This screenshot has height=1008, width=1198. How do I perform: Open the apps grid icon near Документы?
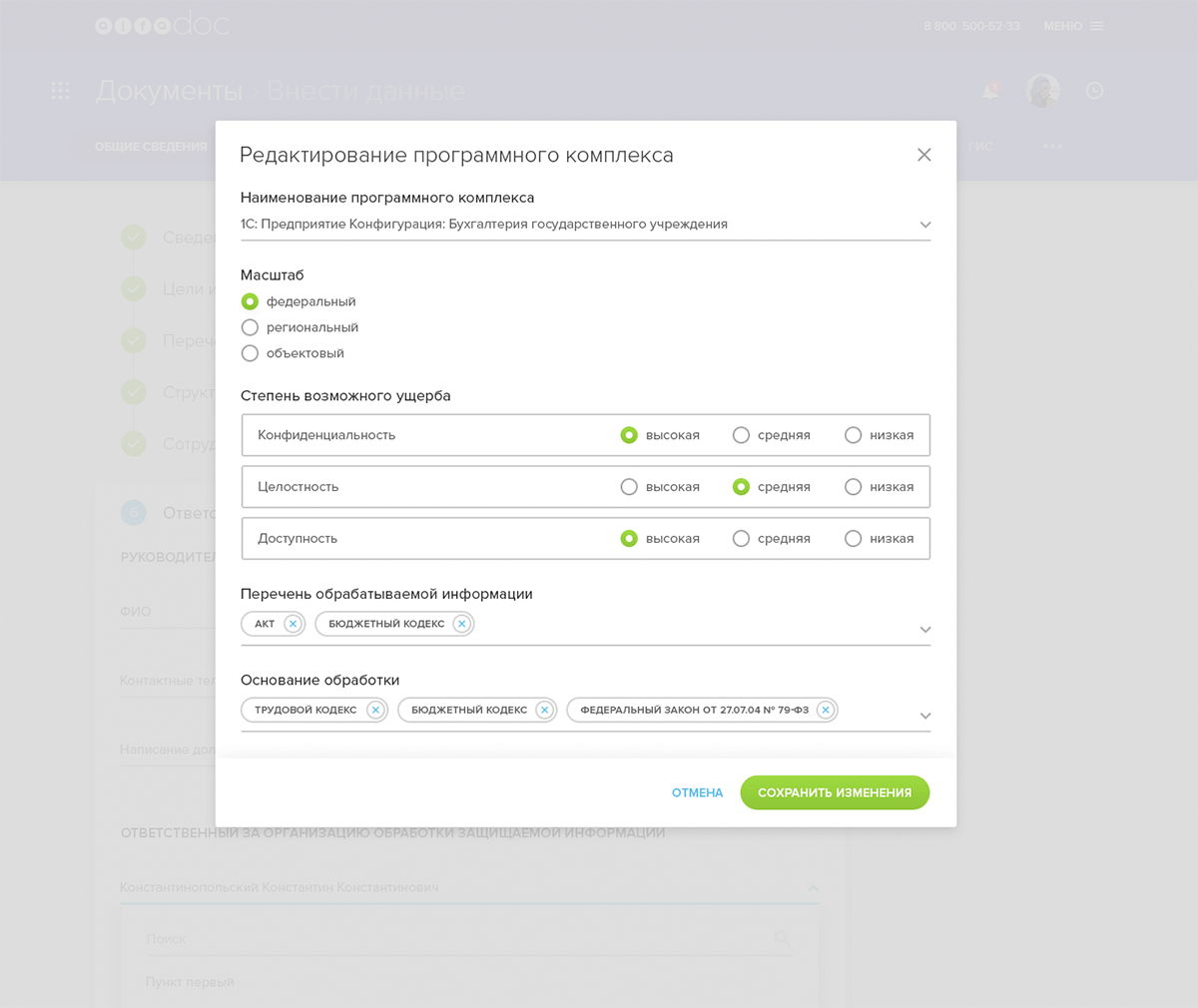(60, 91)
